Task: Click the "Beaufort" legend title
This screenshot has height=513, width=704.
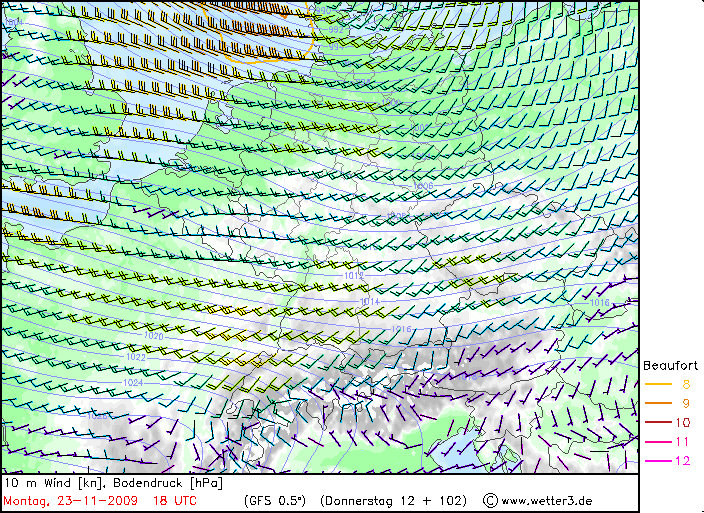Action: pos(670,366)
